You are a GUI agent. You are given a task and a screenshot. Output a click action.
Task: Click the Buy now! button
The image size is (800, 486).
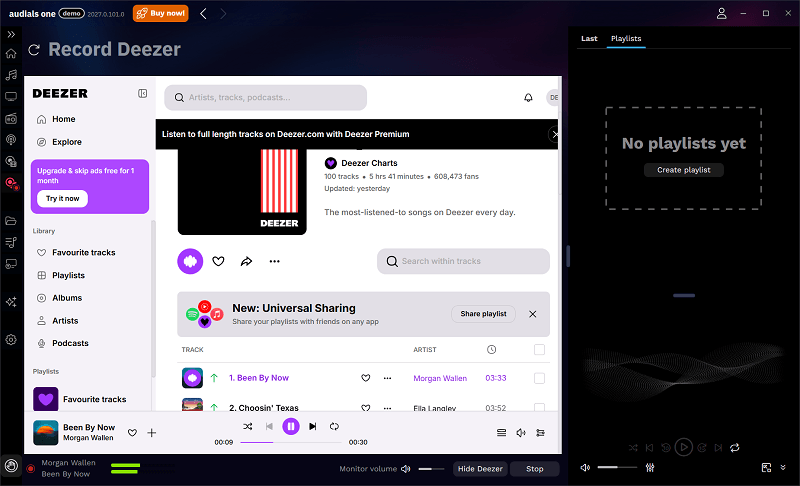coord(161,13)
